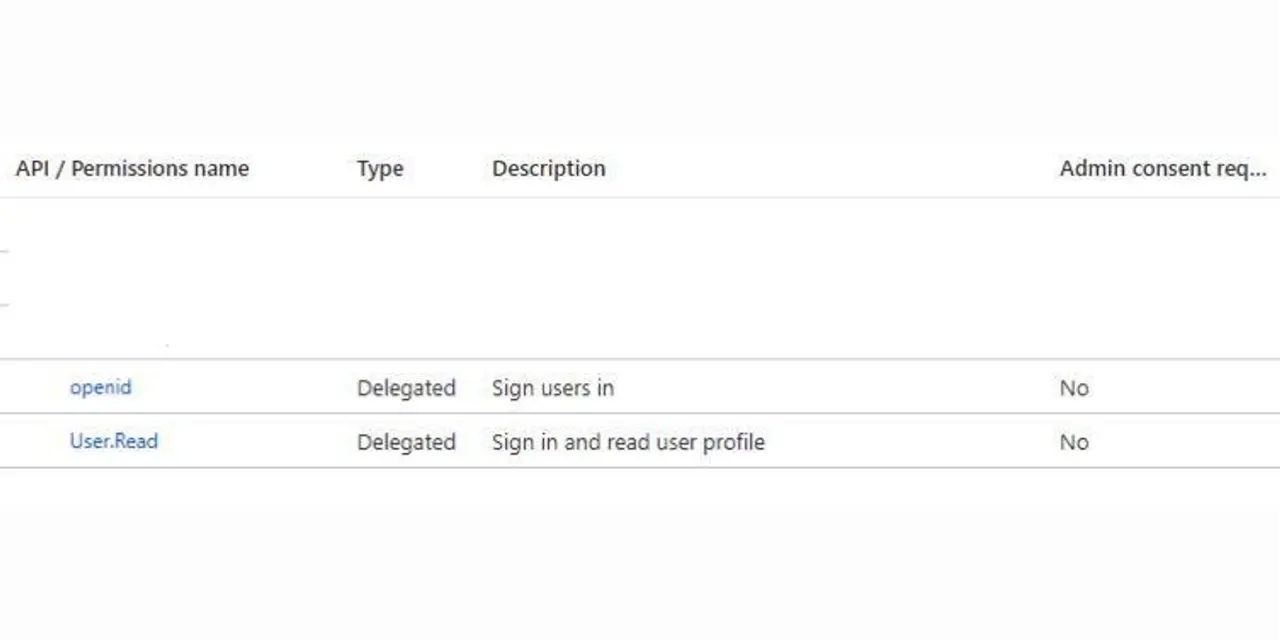Image resolution: width=1280 pixels, height=640 pixels.
Task: Select Delegated type in openid row
Action: [x=406, y=388]
